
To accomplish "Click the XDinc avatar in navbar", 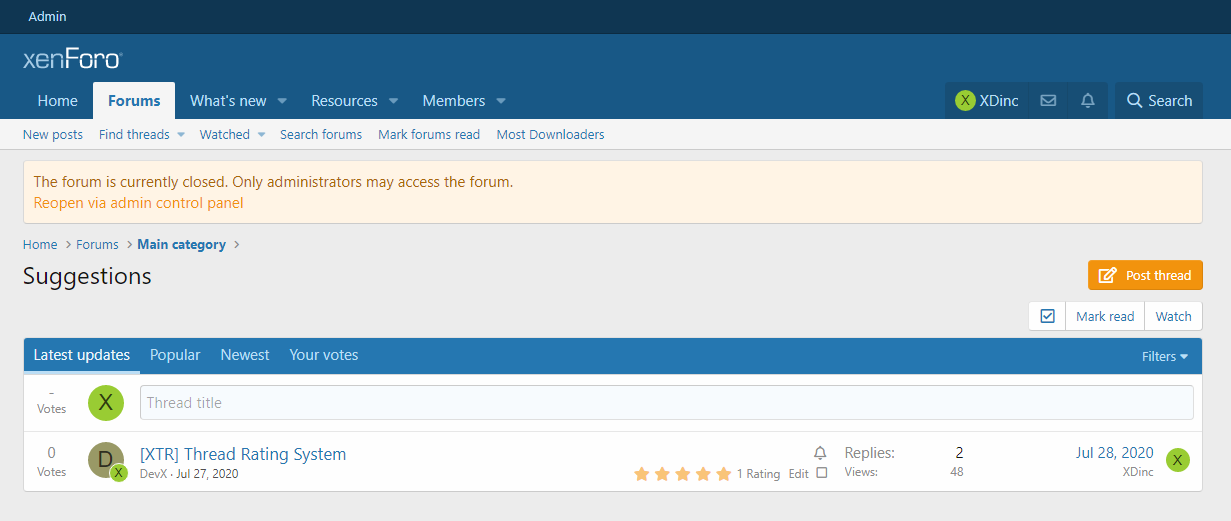I will [965, 101].
